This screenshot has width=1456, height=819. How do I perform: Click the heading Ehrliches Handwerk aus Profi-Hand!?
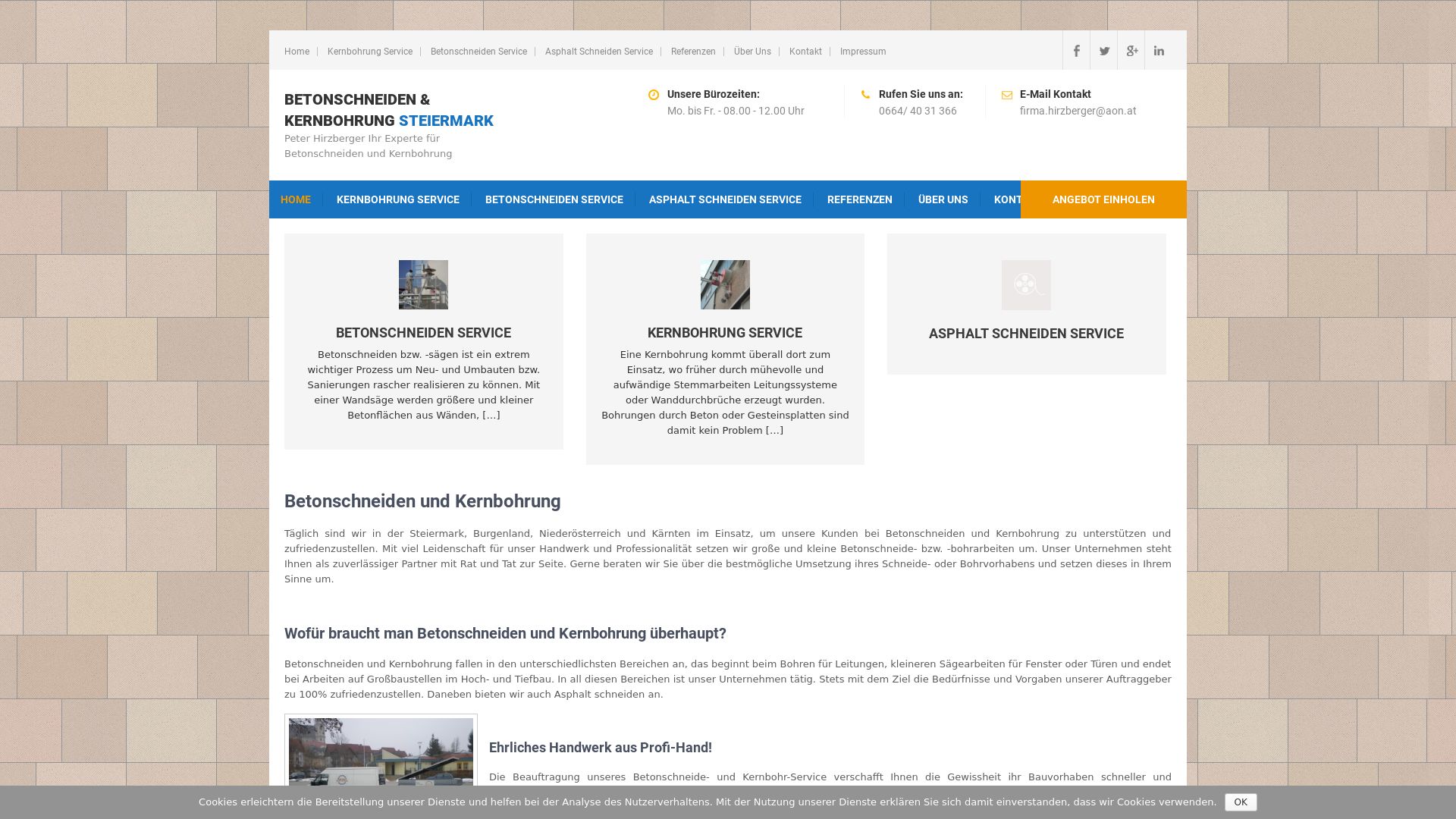(601, 748)
